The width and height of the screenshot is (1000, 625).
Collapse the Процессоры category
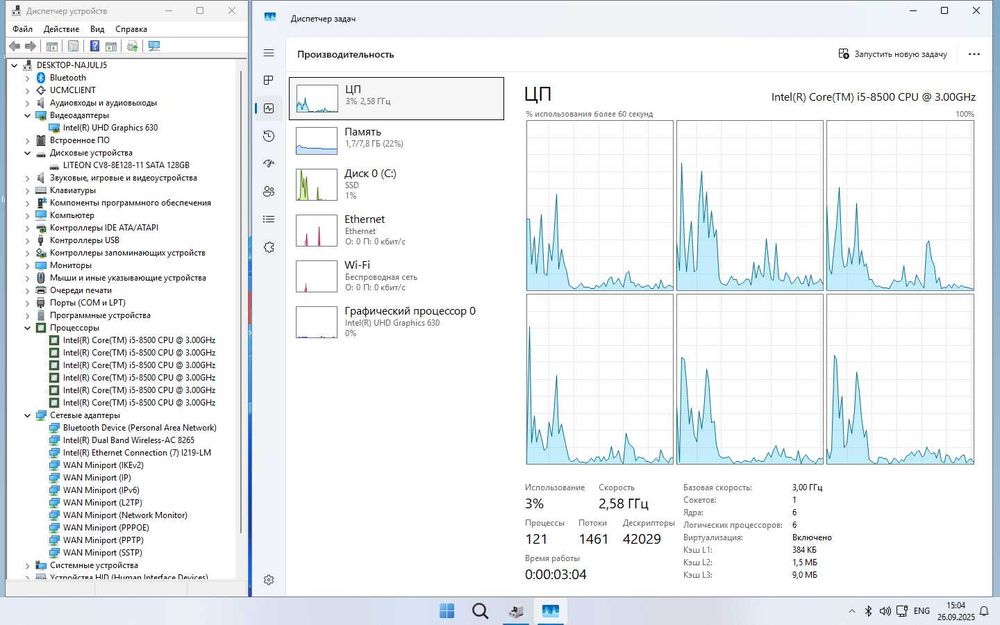(27, 328)
